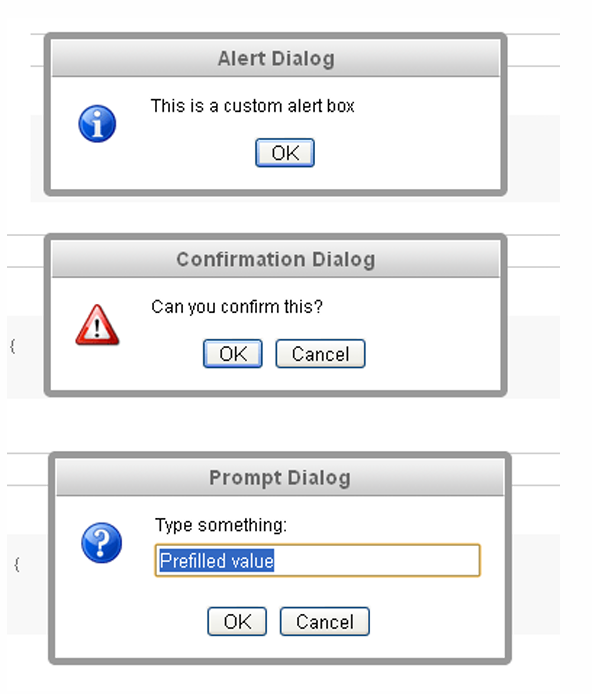Click the red warning triangle icon
The width and height of the screenshot is (592, 694).
pyautogui.click(x=97, y=325)
